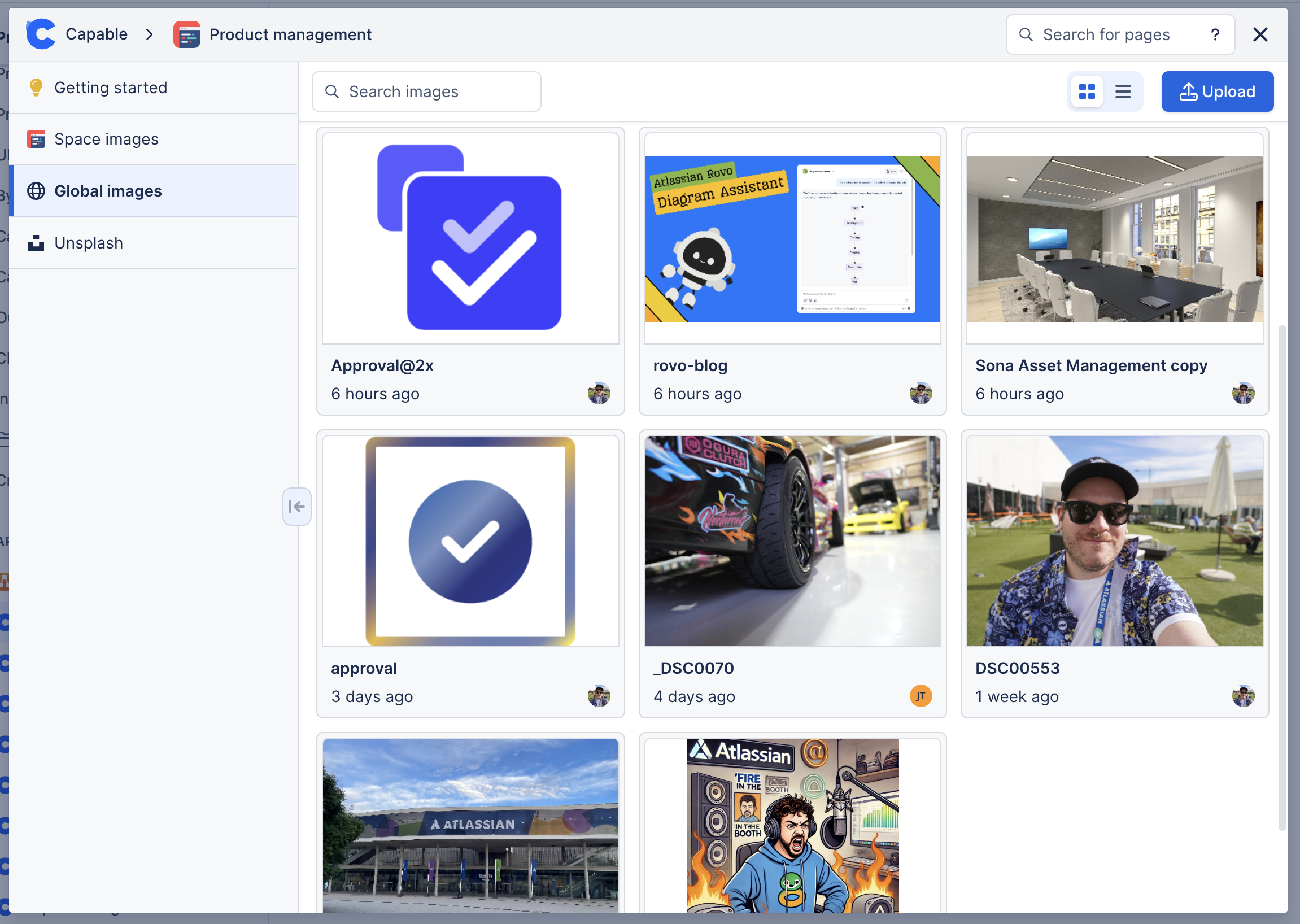This screenshot has height=924, width=1300.
Task: Click the Sona Asset Management copy title
Action: 1091,365
